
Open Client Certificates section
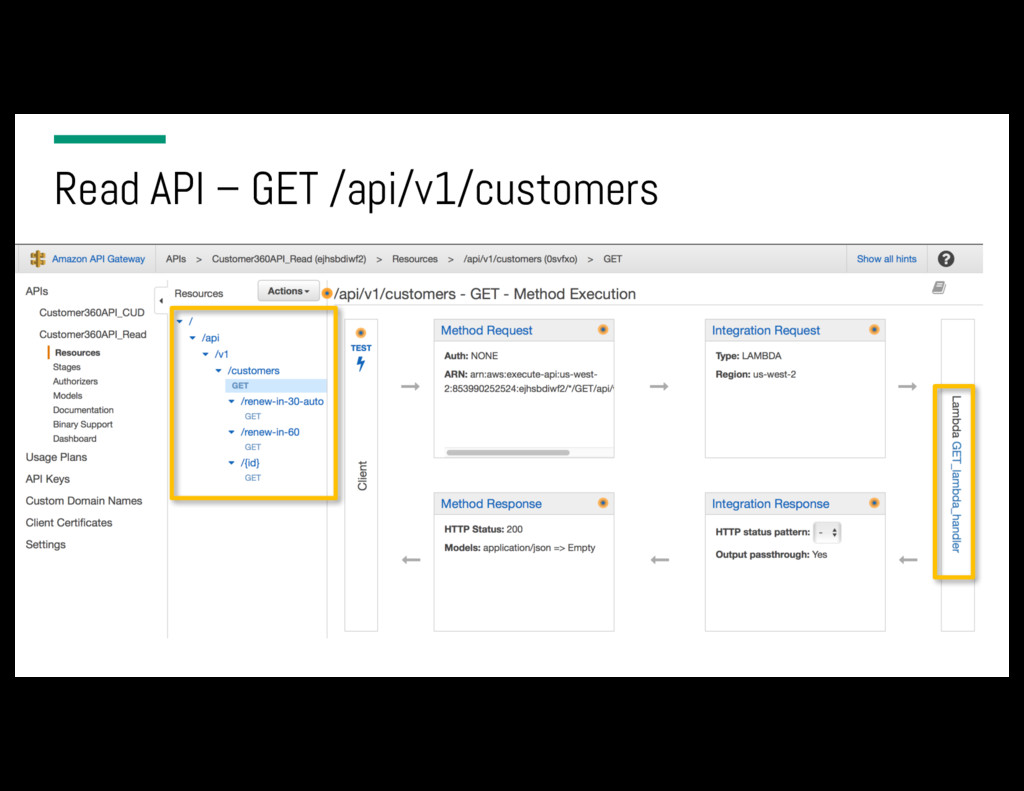click(x=69, y=523)
